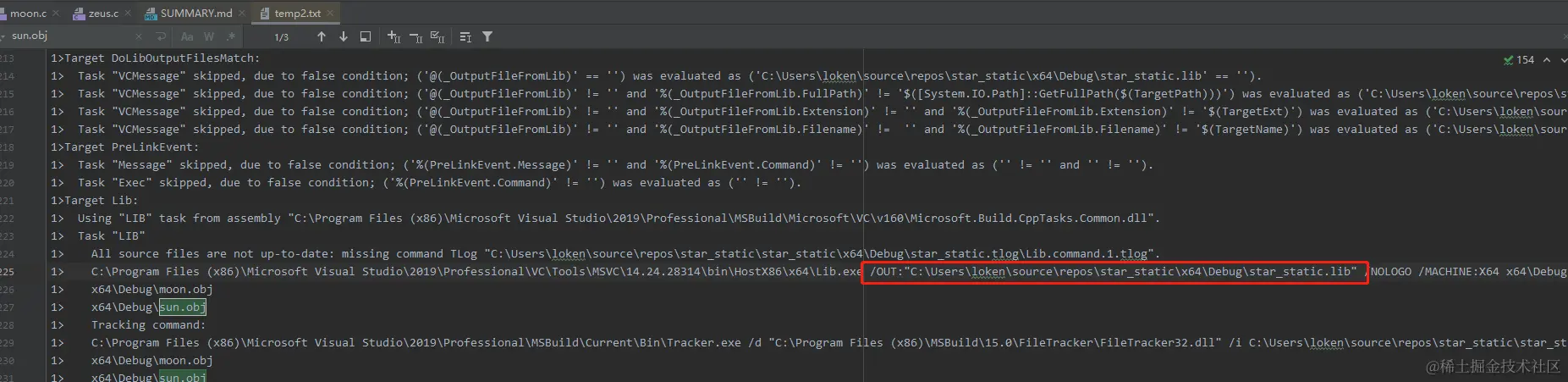Switch to the moon.c tab
Viewport: 1568px width, 382px height.
28,13
